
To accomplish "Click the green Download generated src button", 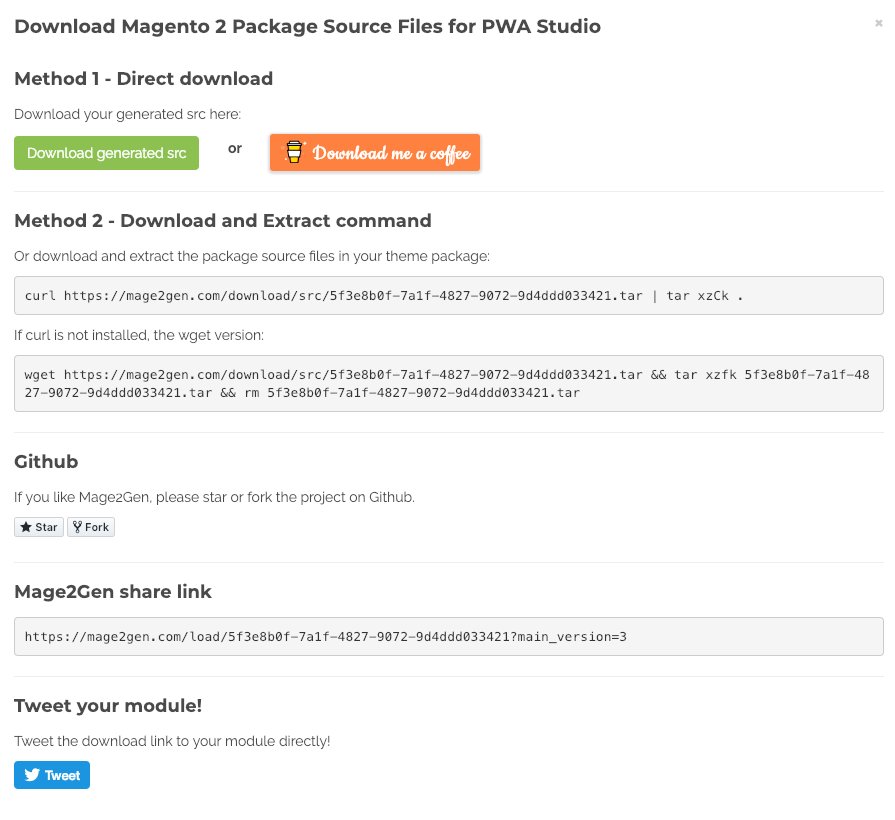I will click(x=106, y=153).
